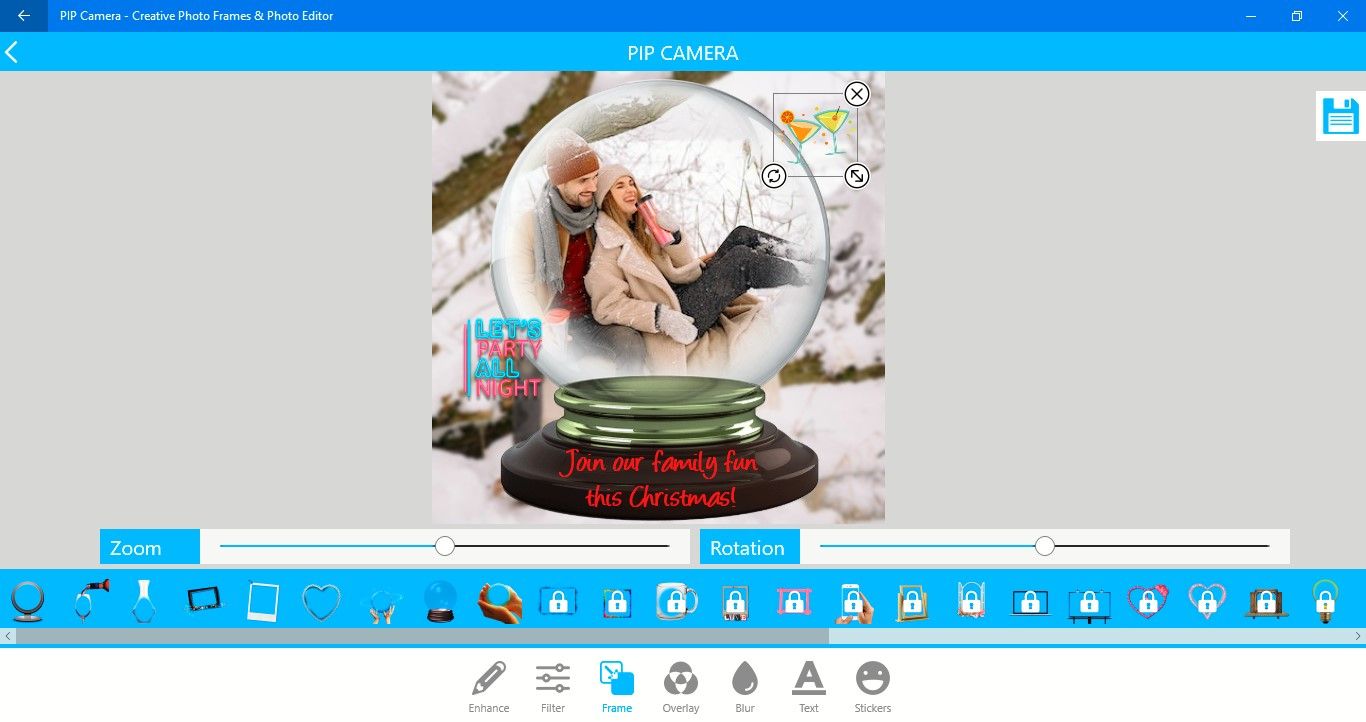The image size is (1366, 722).
Task: Open the Filter tool
Action: coord(553,687)
